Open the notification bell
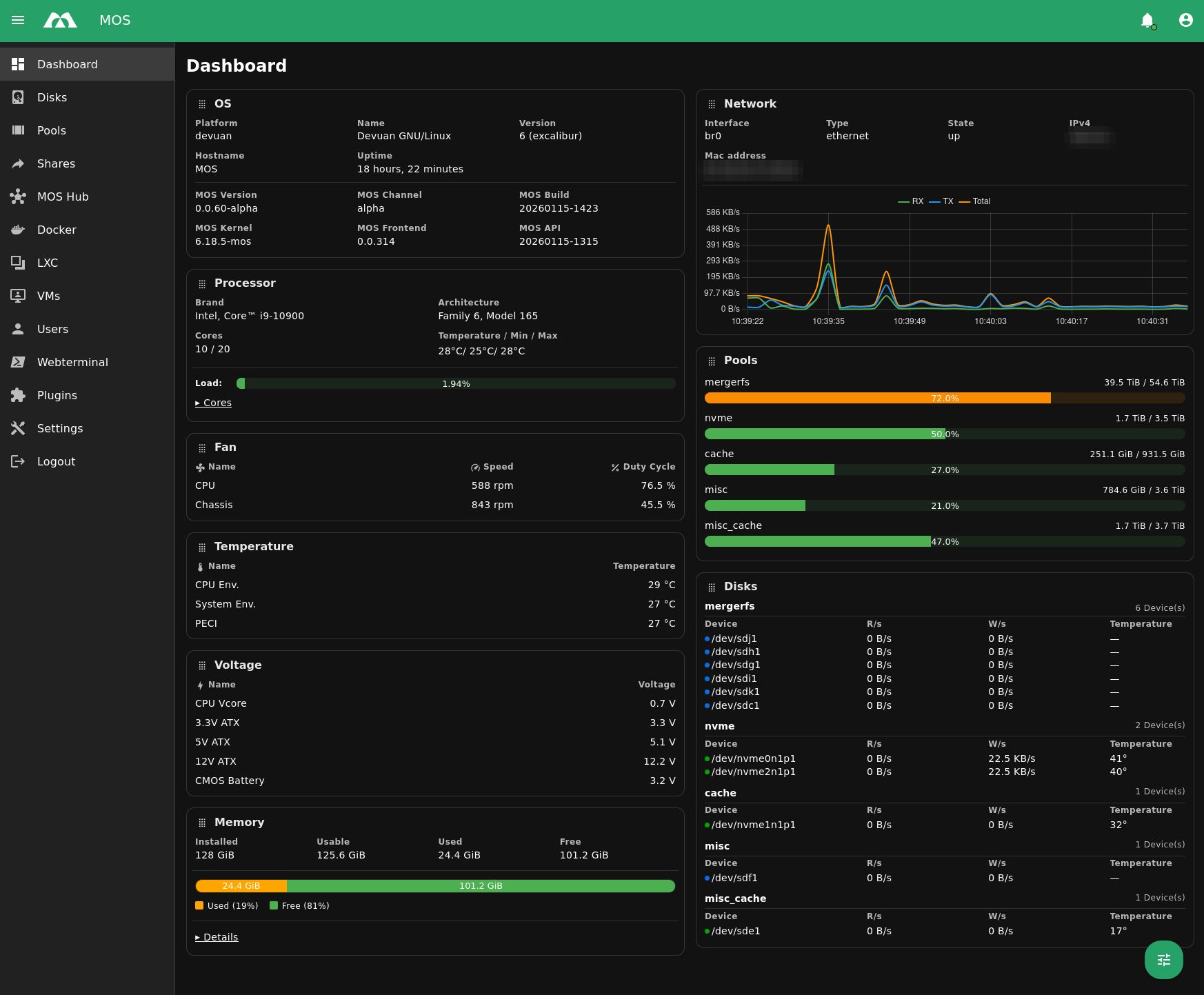 pyautogui.click(x=1147, y=20)
